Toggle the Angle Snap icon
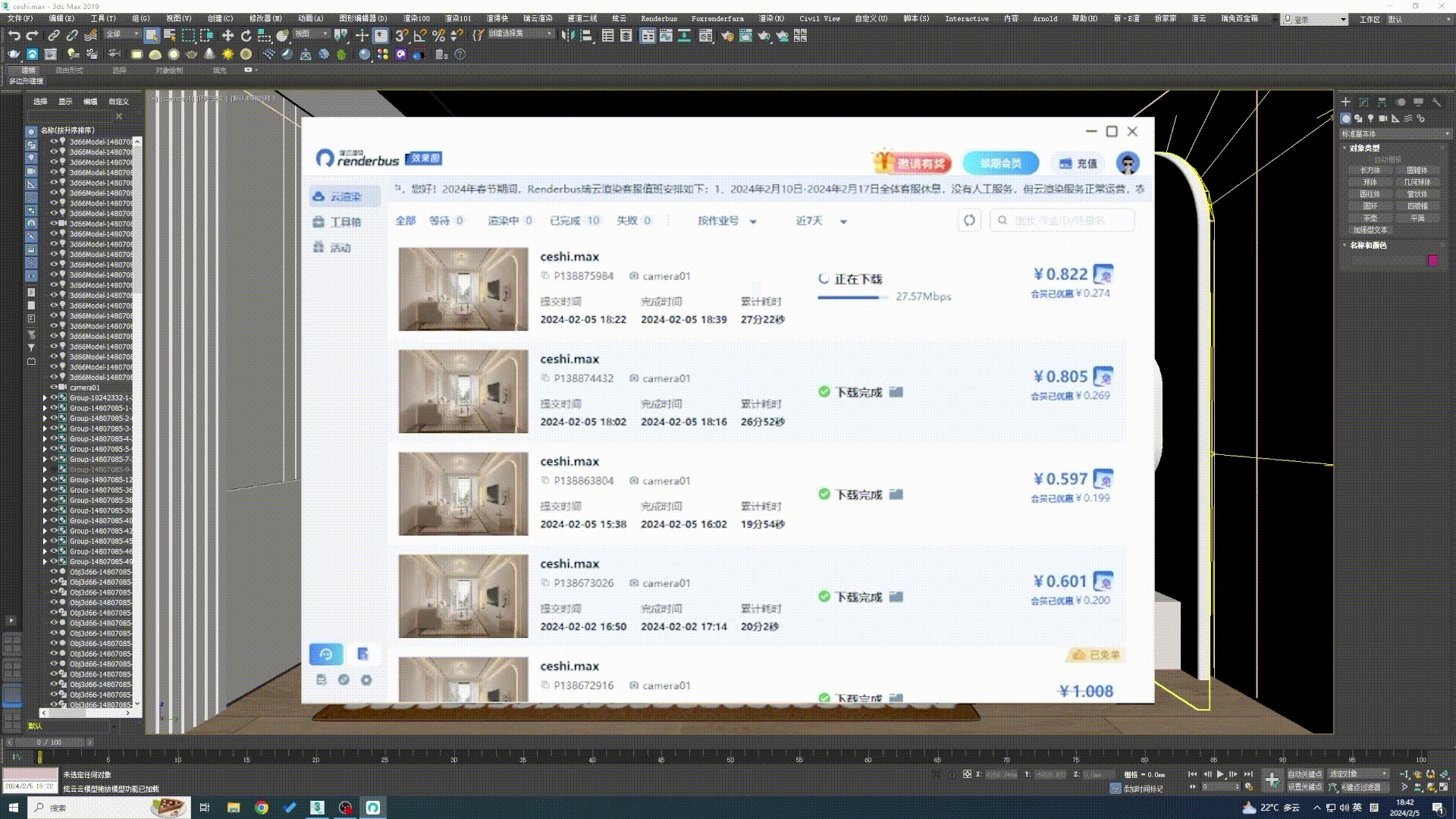This screenshot has height=819, width=1456. click(419, 36)
